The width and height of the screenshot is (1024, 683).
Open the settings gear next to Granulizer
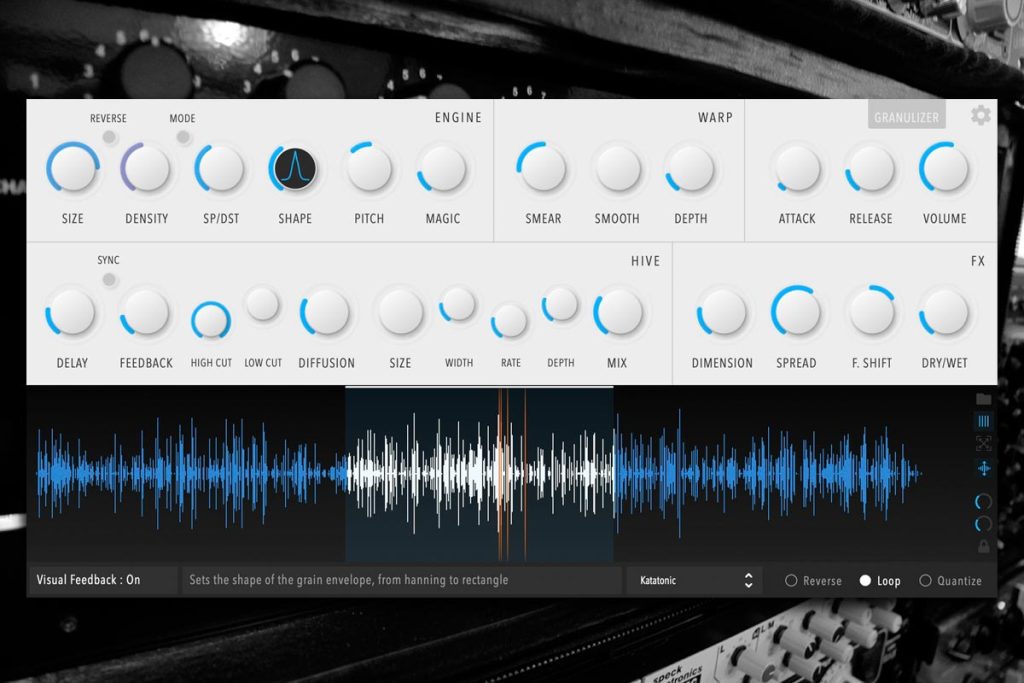tap(980, 116)
